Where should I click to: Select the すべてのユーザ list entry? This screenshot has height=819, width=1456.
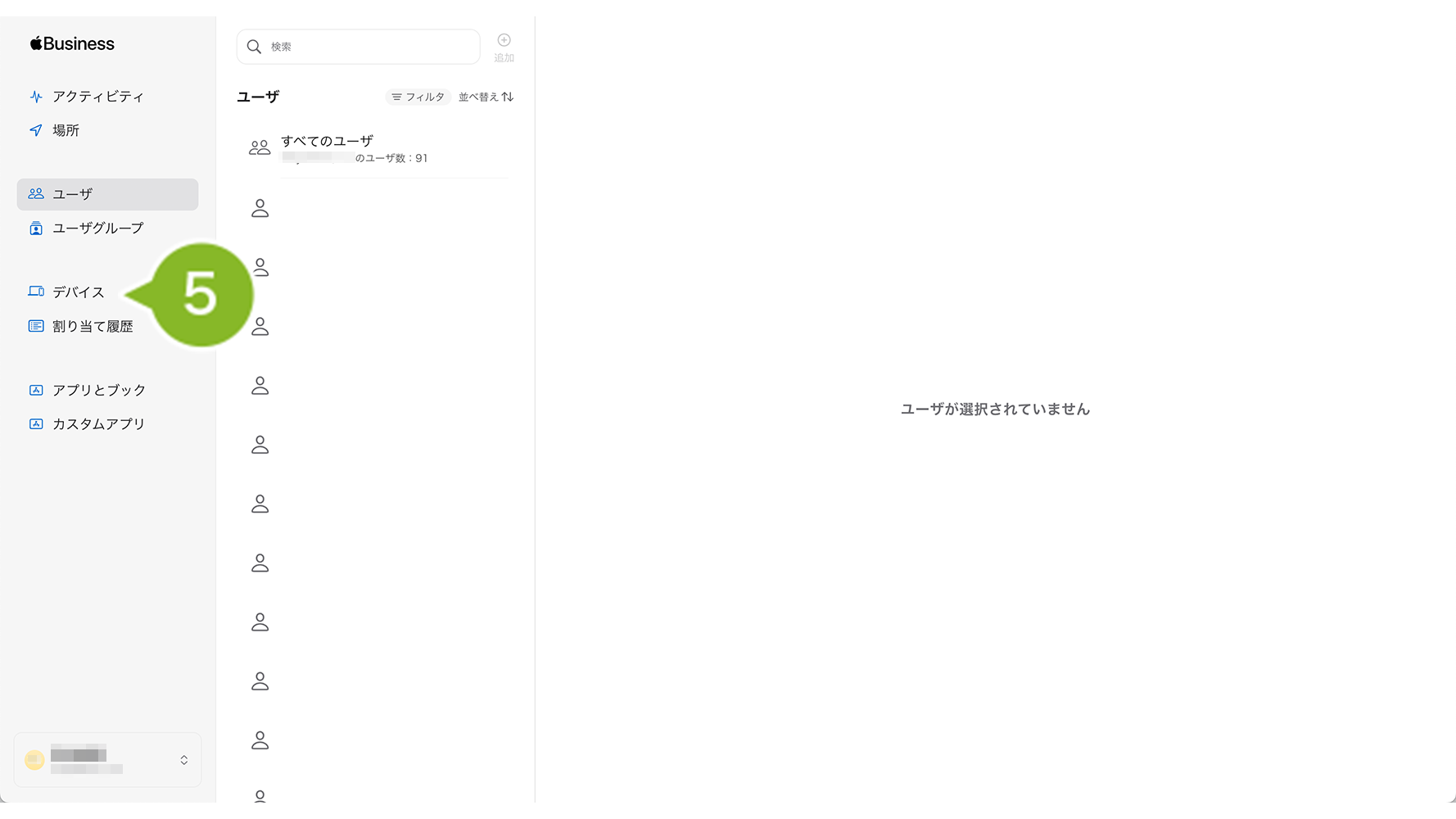(376, 148)
